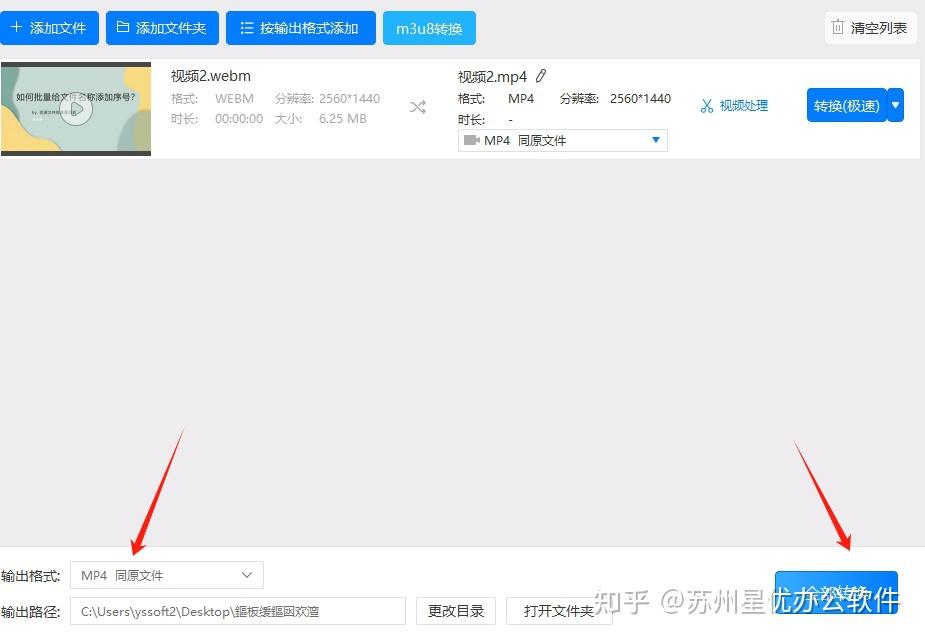The image size is (925, 640).
Task: Click the shuffle arrows icon on the file row
Action: (418, 107)
